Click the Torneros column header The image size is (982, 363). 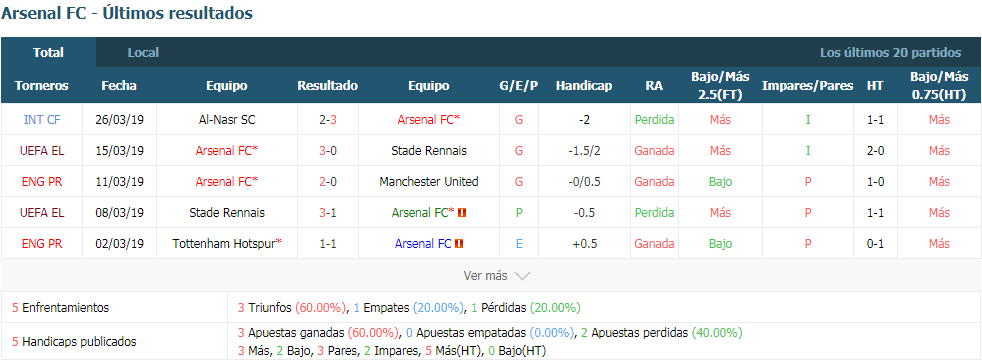tap(42, 86)
